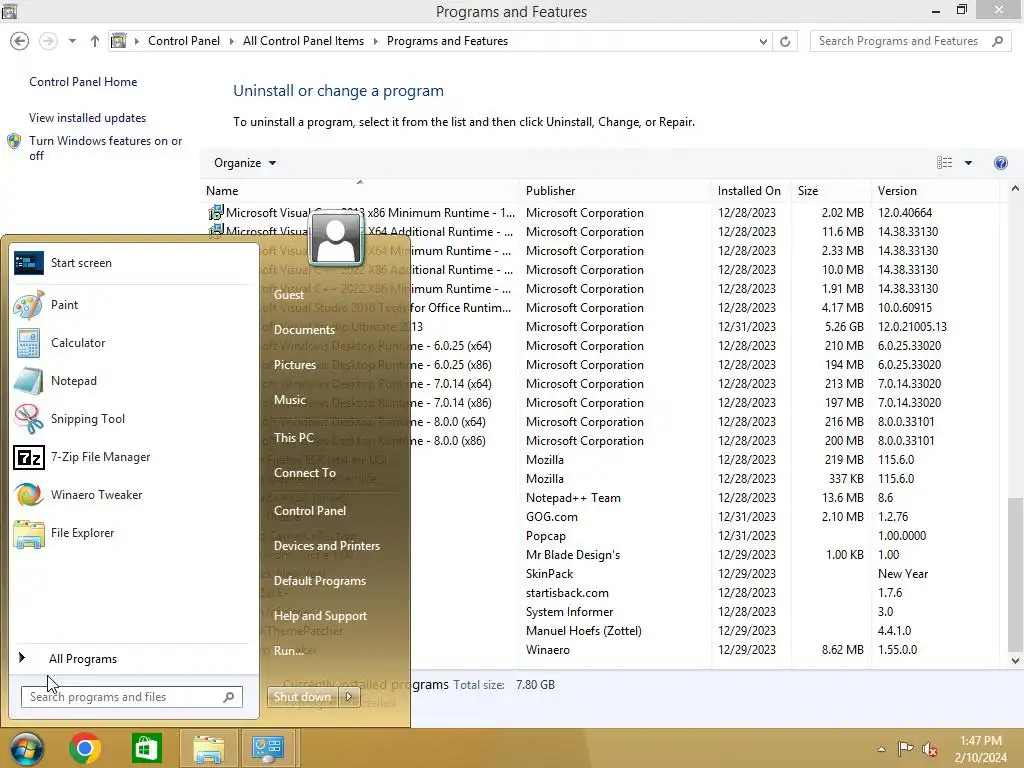
Task: Click the change view icon
Action: click(944, 163)
